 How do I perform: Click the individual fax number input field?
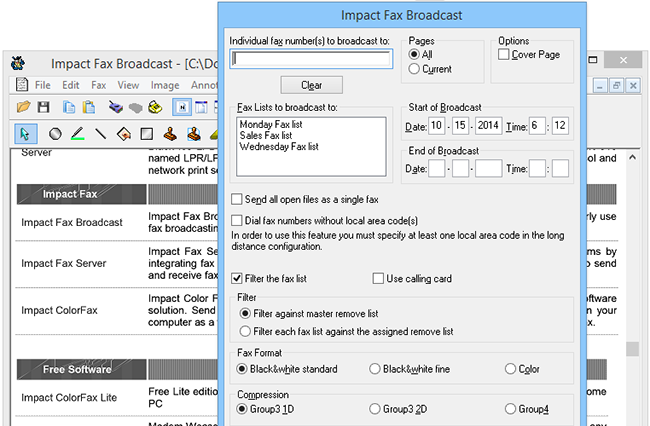tap(310, 59)
